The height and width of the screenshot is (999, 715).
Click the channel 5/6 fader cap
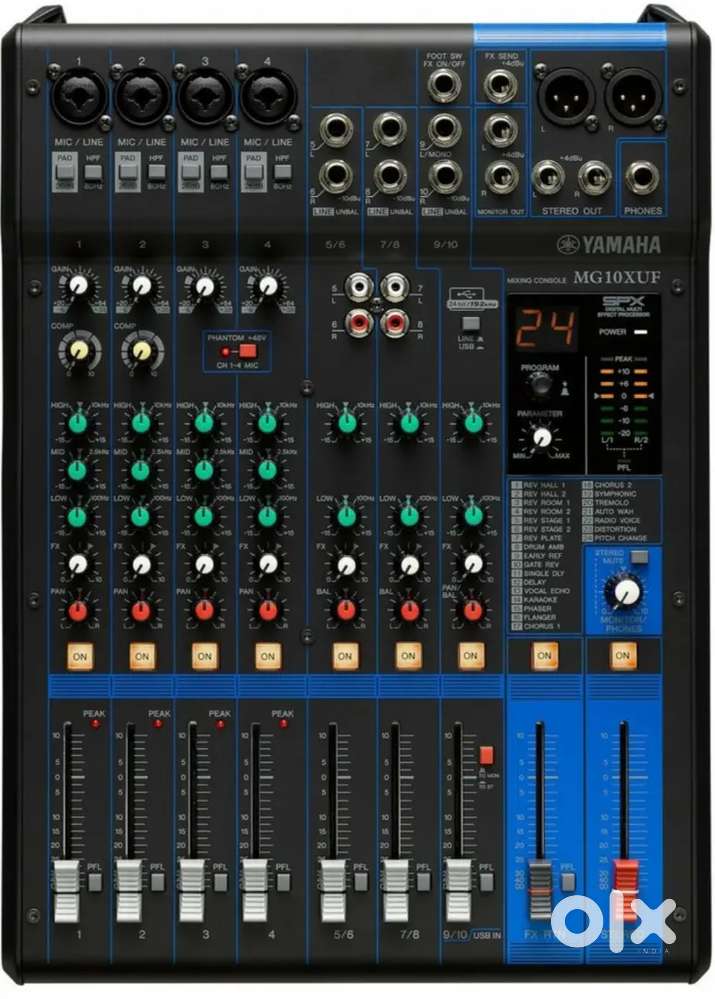tap(333, 886)
